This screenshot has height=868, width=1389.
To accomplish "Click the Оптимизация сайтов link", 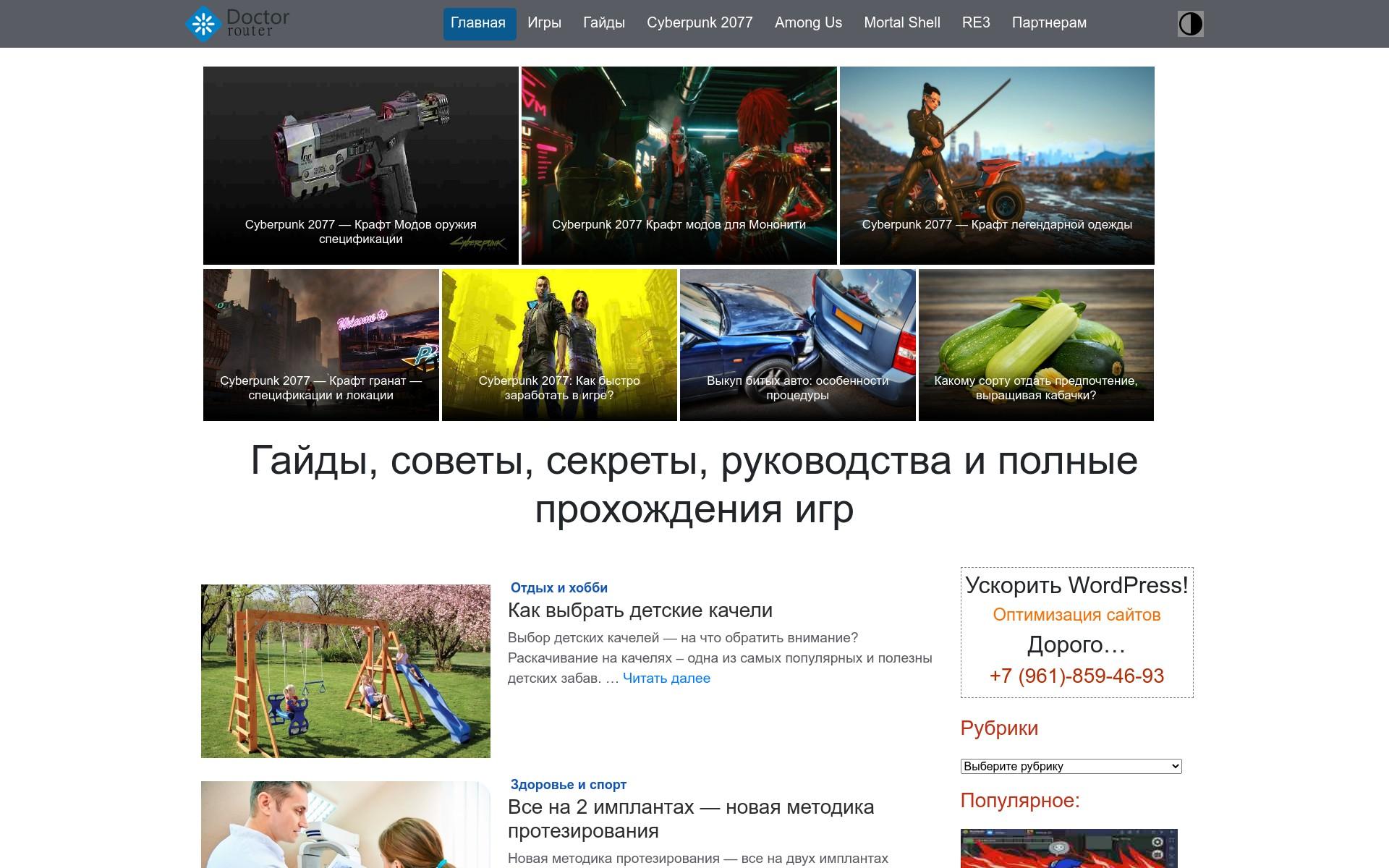I will point(1076,615).
